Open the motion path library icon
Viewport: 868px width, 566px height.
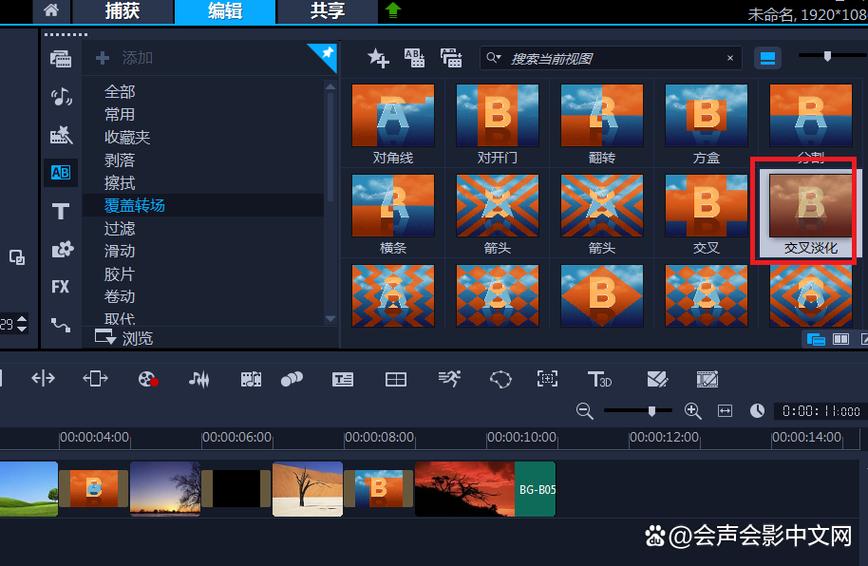click(60, 325)
